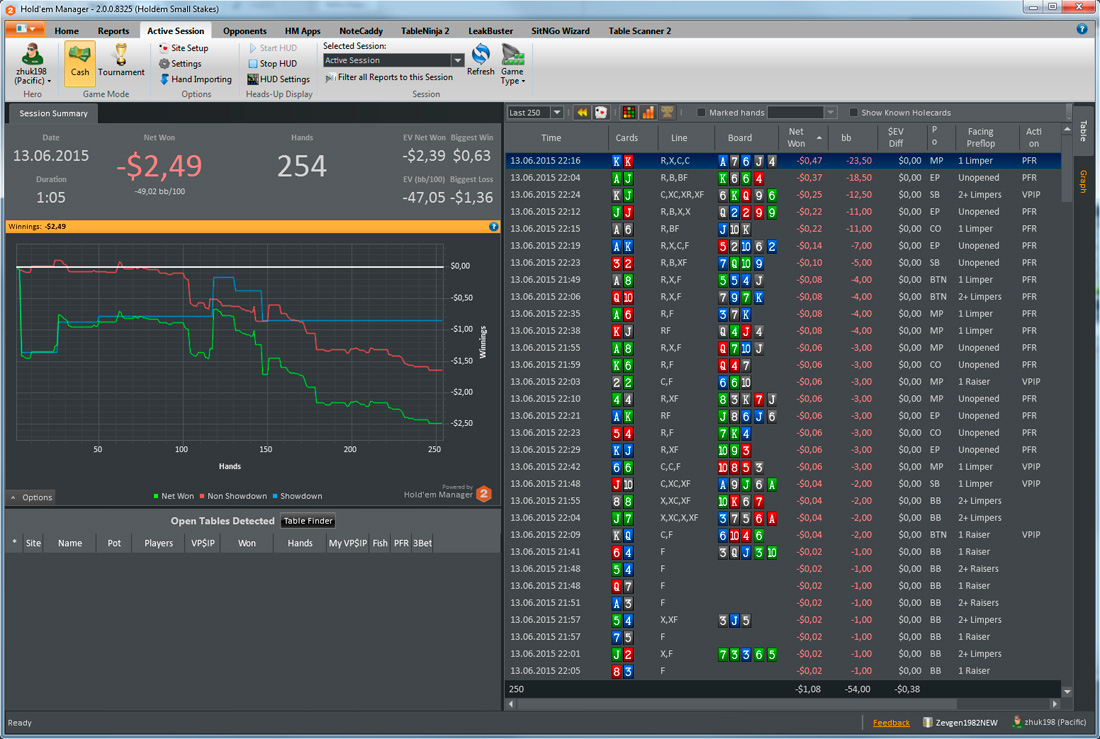1100x739 pixels.
Task: Click the horizontal scrollbar left arrow
Action: click(511, 704)
